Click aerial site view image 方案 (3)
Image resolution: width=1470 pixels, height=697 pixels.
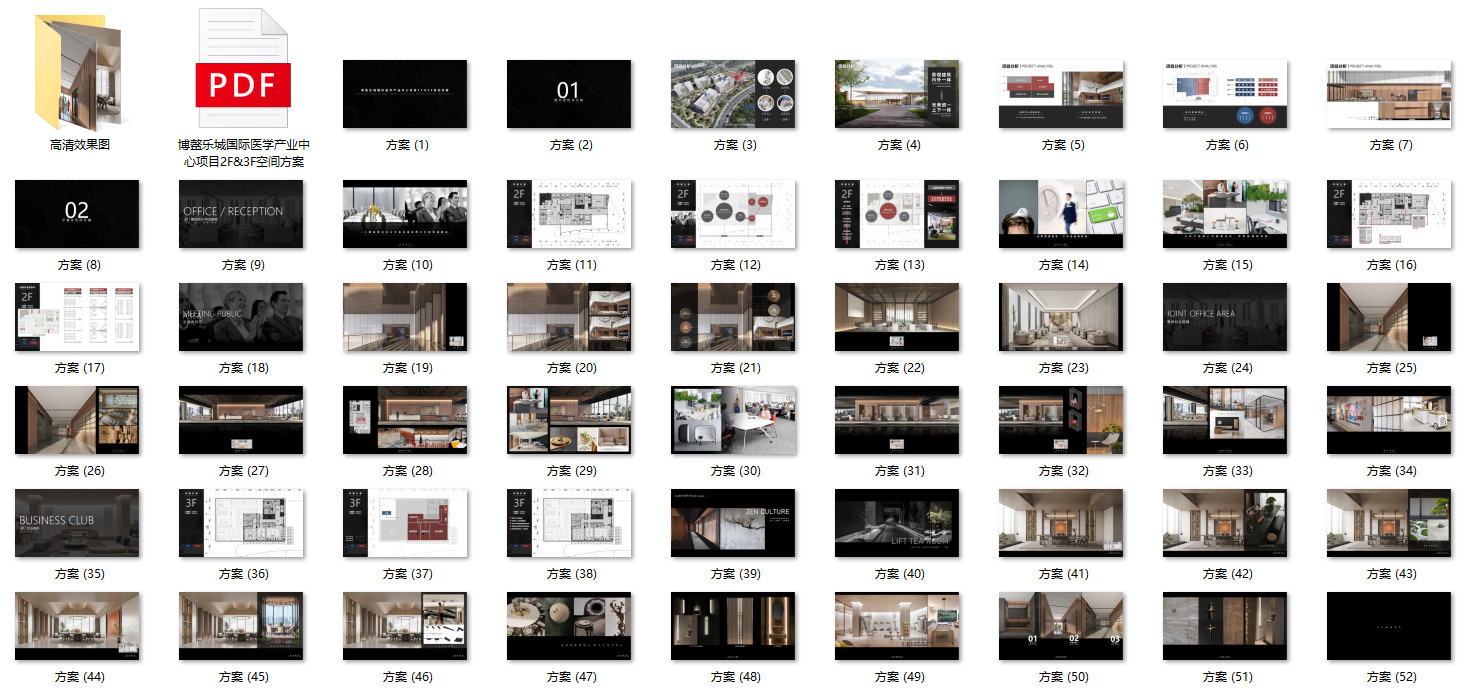pos(733,94)
